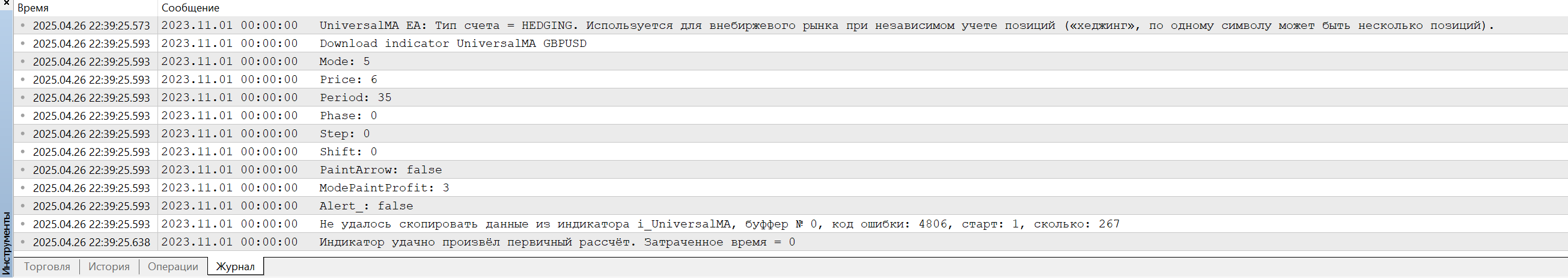Click the bullet icon of the error 4806 row
The image size is (1568, 278).
point(23,224)
